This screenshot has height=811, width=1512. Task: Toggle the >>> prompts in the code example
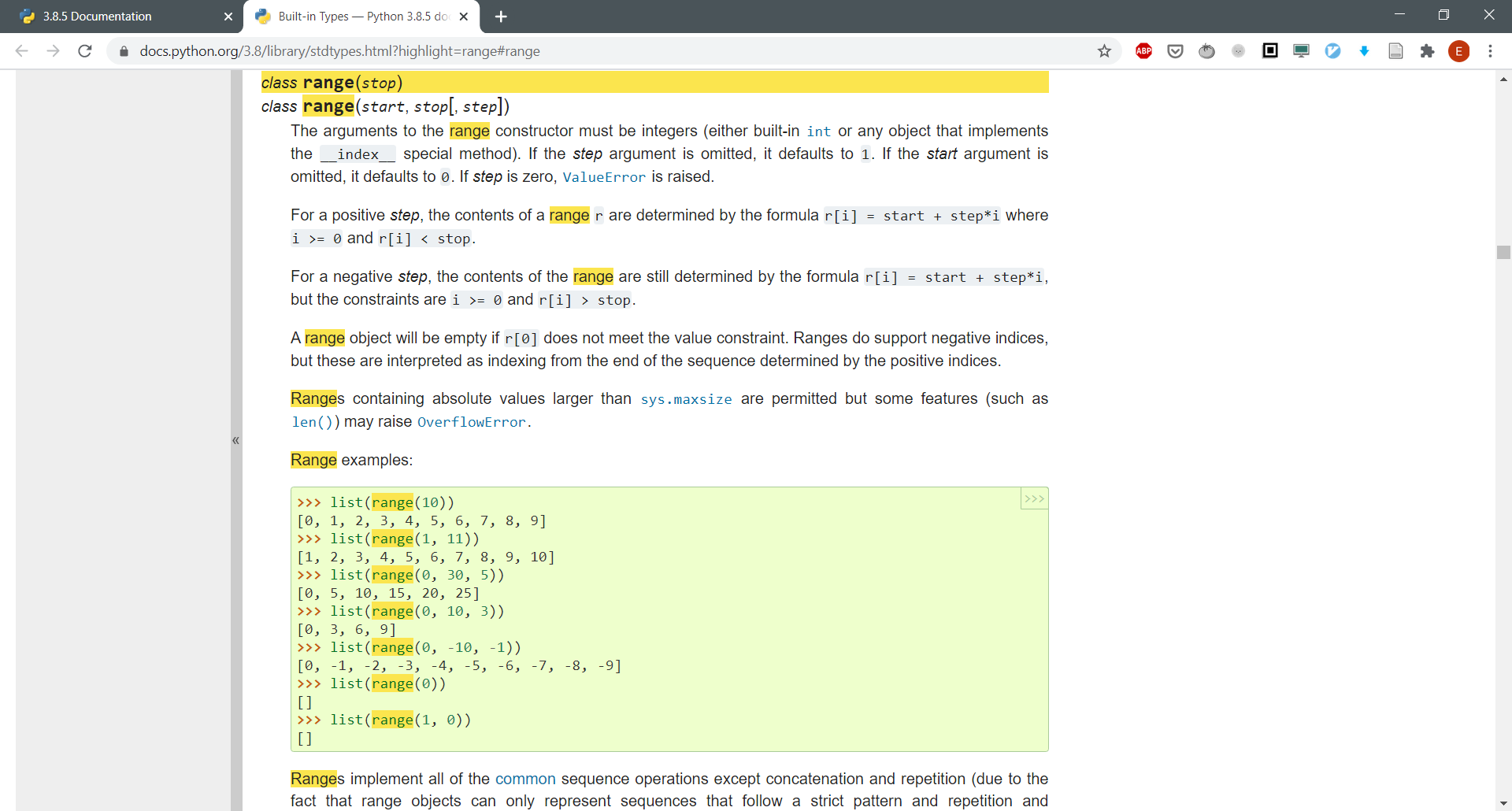coord(1034,499)
